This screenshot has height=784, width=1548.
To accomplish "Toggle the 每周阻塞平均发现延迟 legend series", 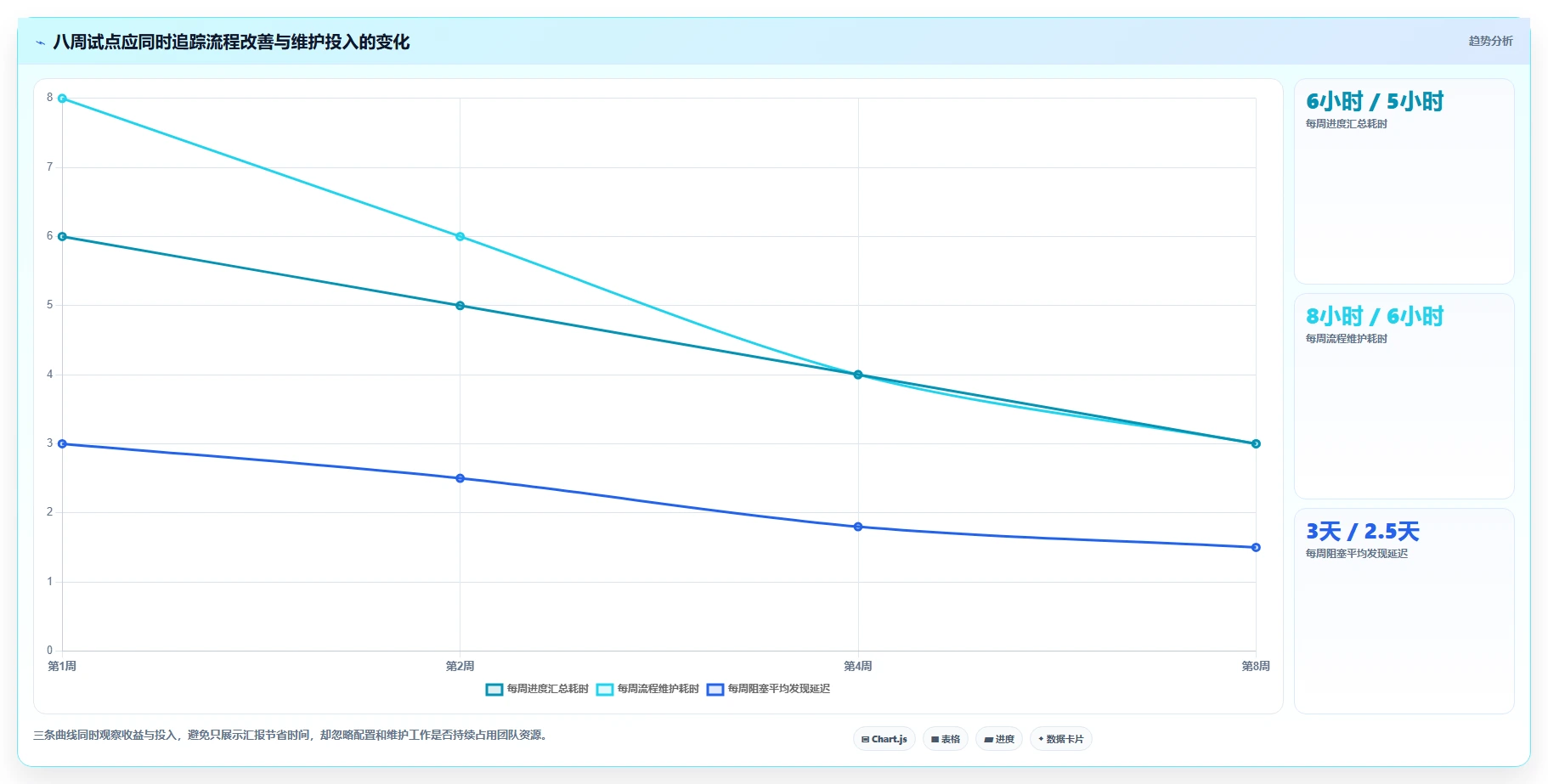I will coord(768,689).
